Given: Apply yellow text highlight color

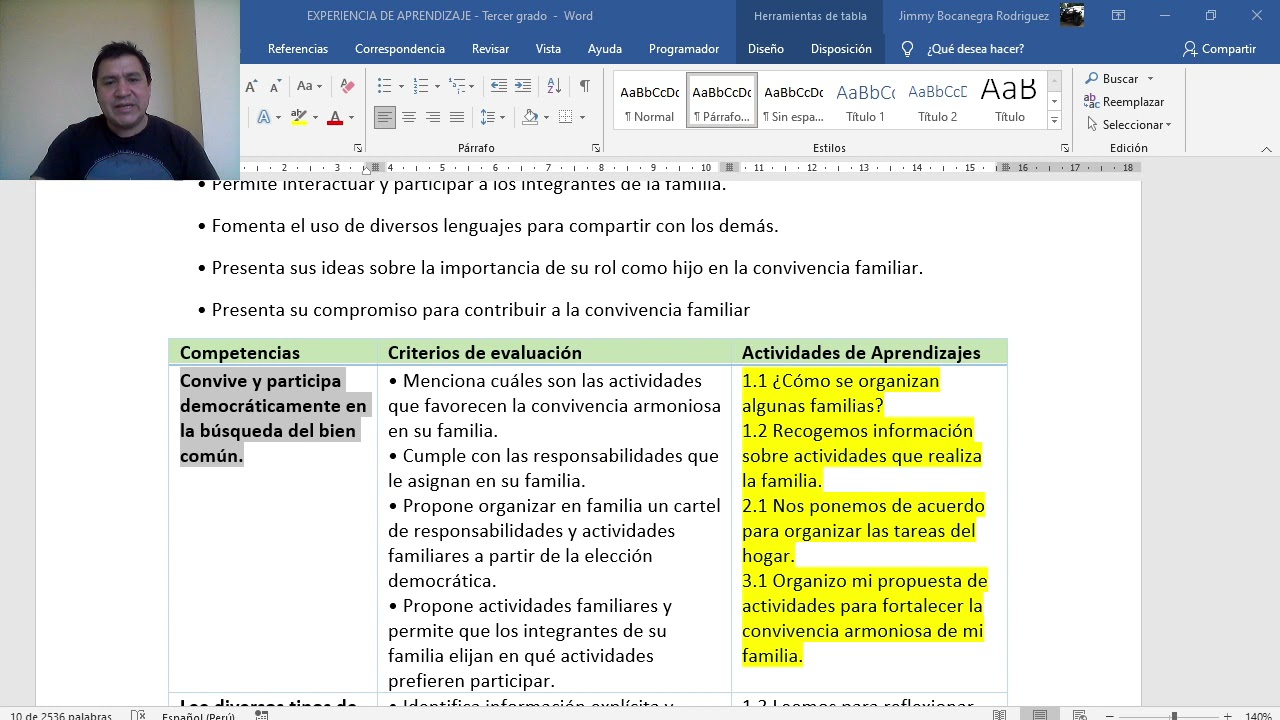Looking at the screenshot, I should click(299, 117).
